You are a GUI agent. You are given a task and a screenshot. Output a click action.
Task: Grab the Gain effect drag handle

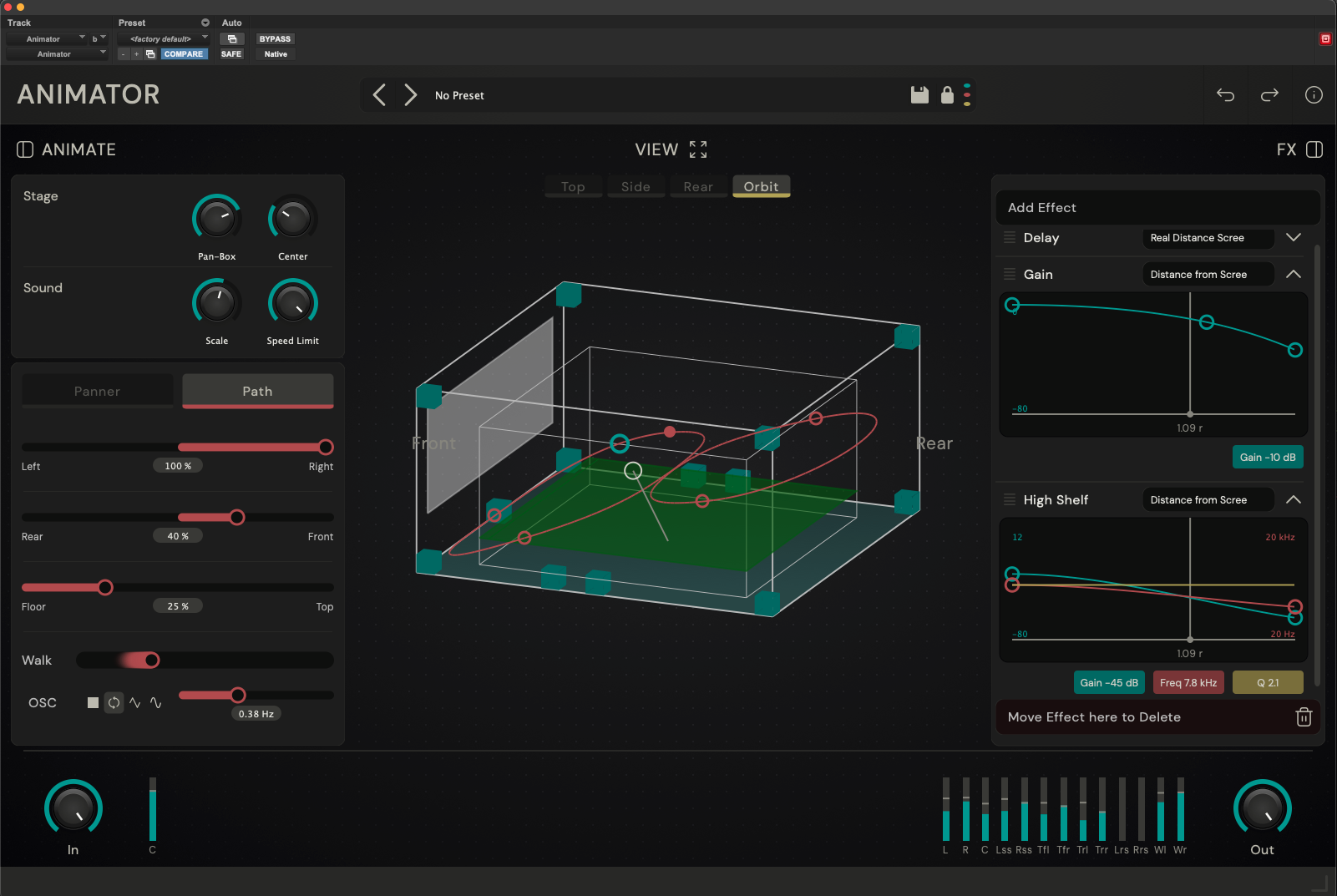pos(1010,274)
